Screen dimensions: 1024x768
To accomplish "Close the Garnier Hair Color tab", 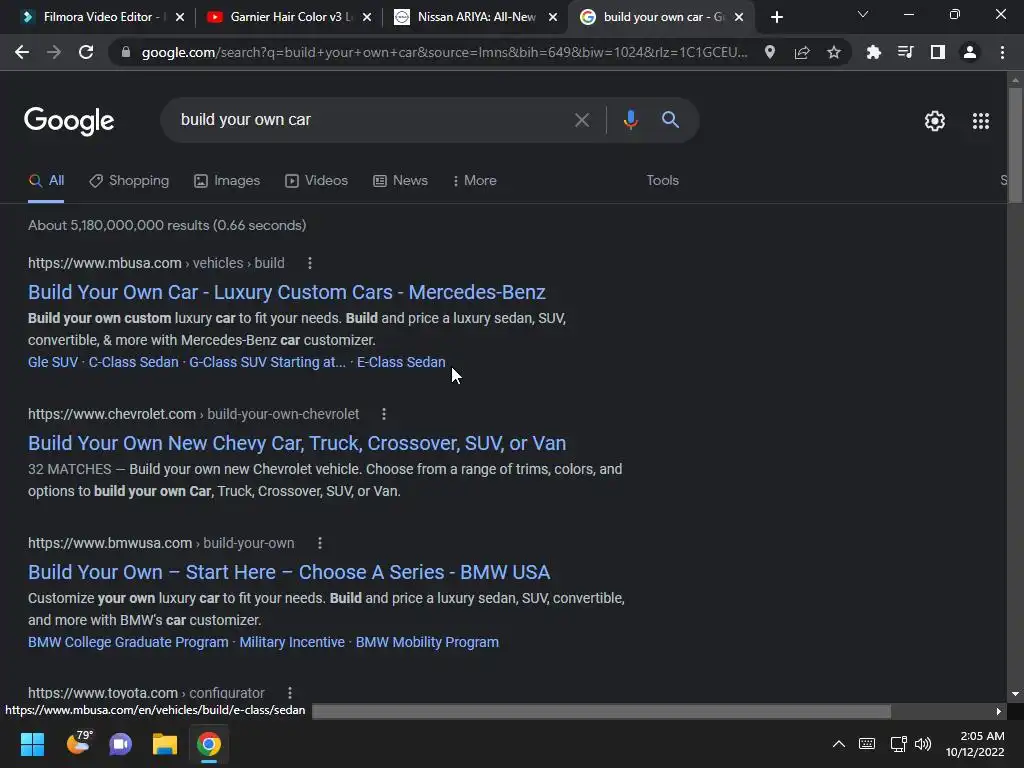I will point(367,17).
